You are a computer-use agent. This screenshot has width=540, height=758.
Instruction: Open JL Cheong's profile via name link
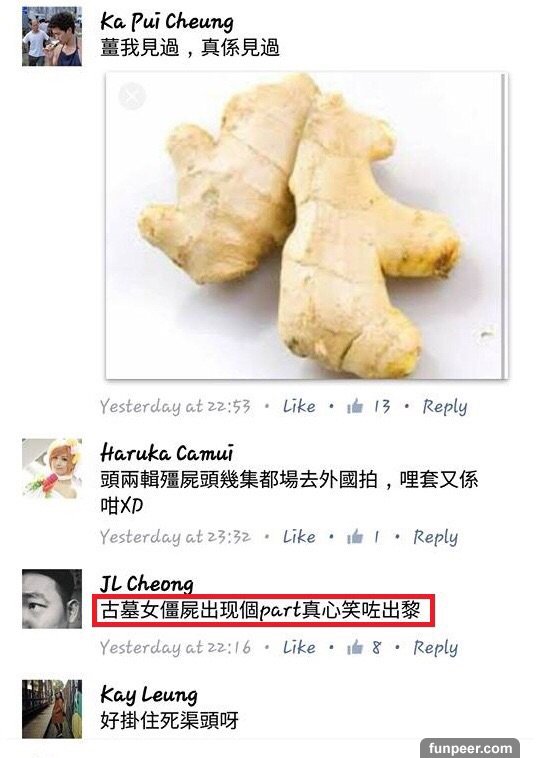(146, 583)
